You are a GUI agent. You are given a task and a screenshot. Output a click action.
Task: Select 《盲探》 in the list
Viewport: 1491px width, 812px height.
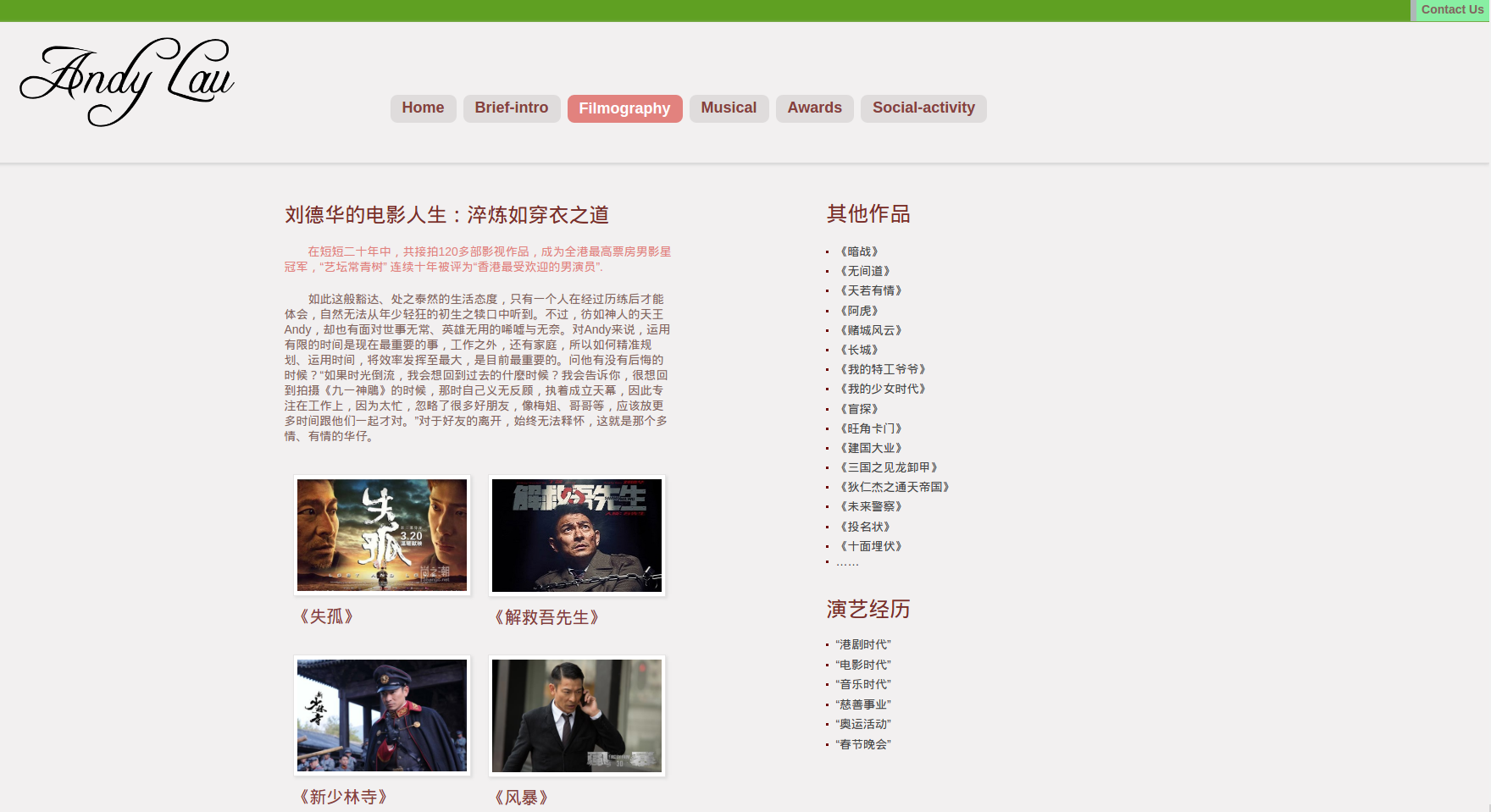point(860,409)
